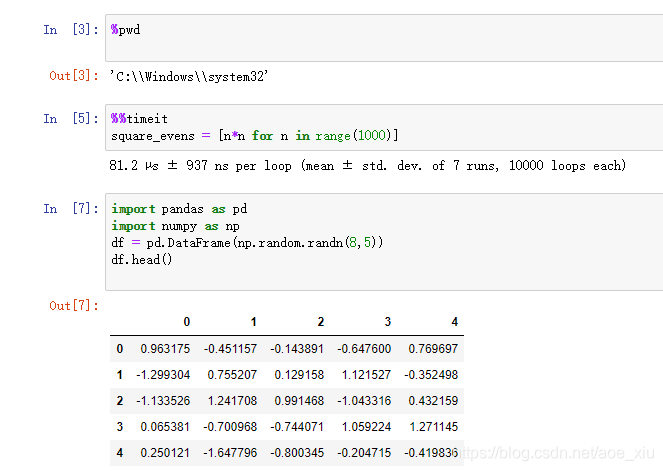Screen dimensions: 663x471
Task: Click cell value 1.241708
Action: click(232, 400)
